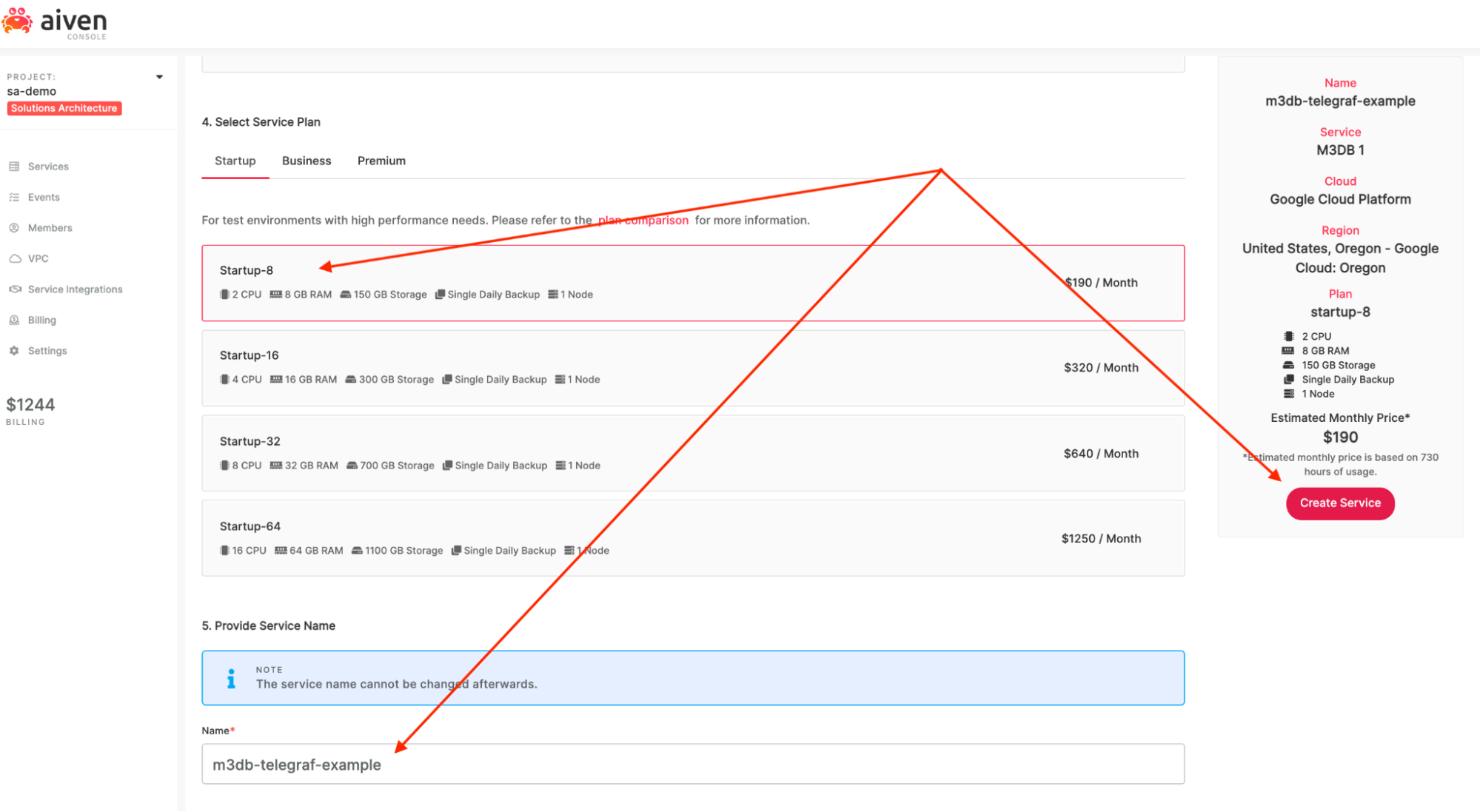Click the info icon in the note box
This screenshot has width=1480, height=812.
231,678
